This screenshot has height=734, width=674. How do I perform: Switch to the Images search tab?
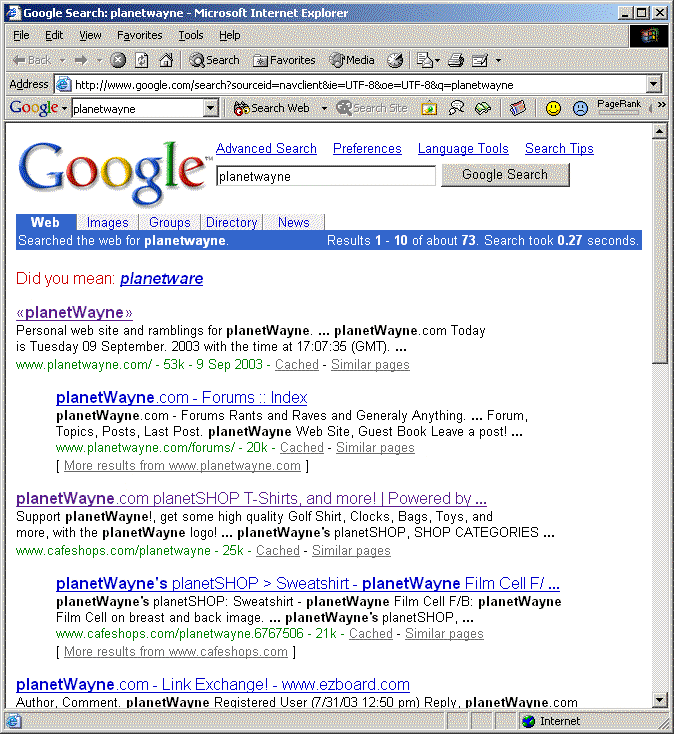point(107,222)
